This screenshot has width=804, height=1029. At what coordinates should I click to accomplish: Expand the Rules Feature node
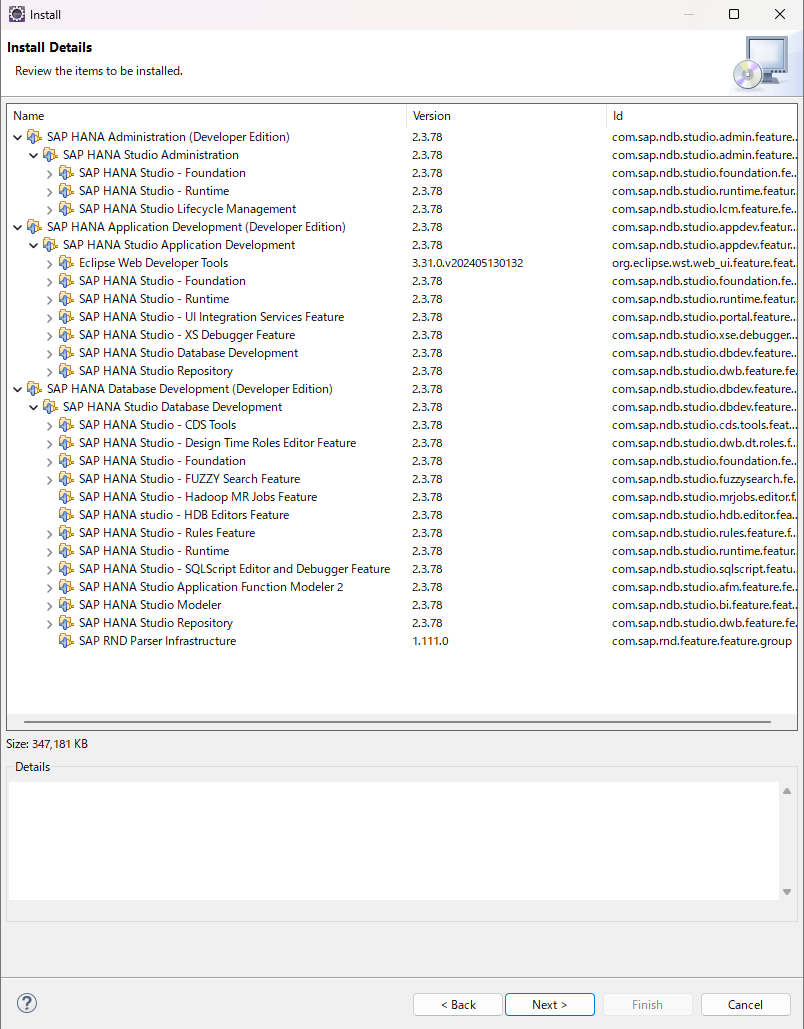(x=49, y=533)
